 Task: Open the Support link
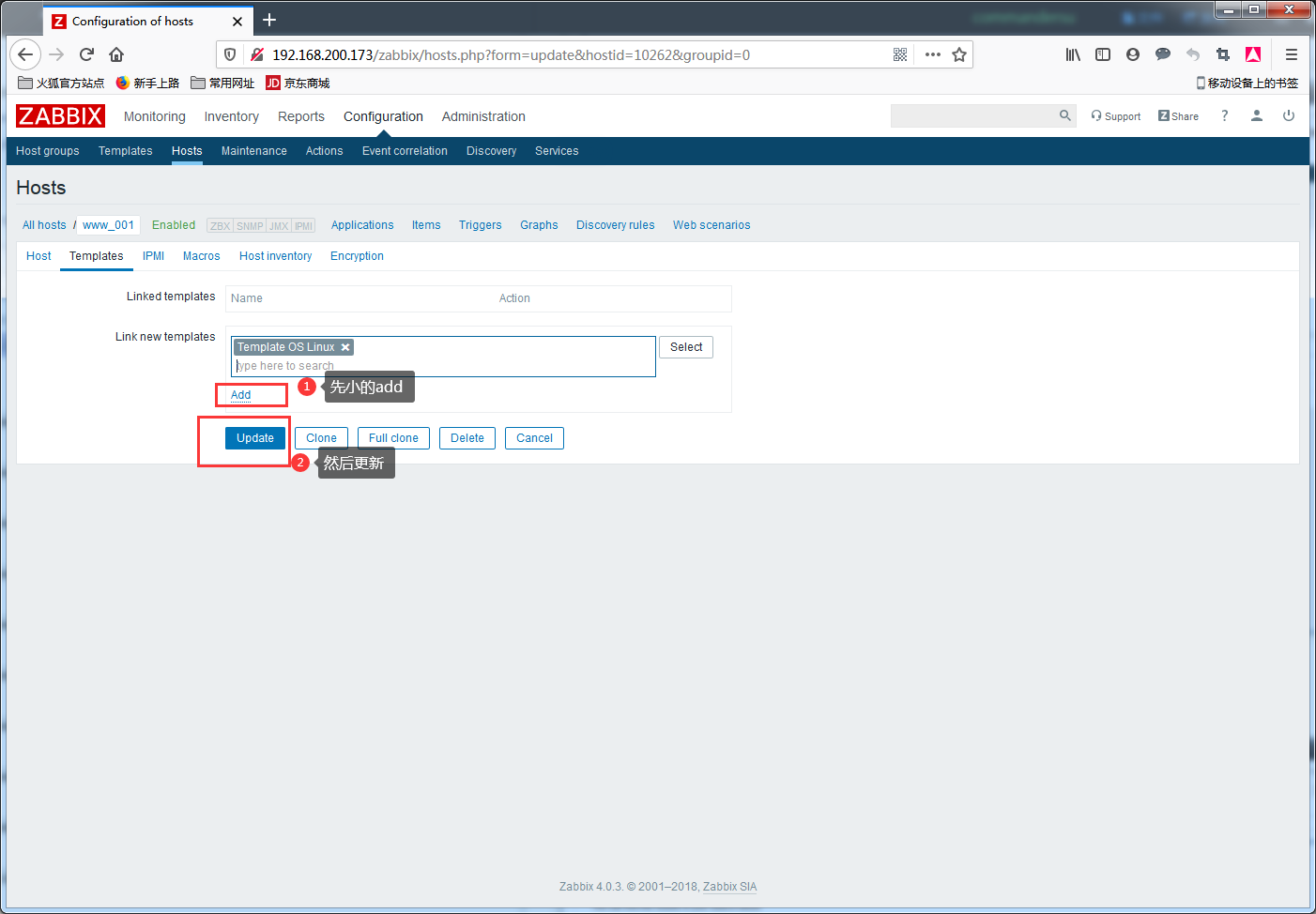click(1116, 116)
